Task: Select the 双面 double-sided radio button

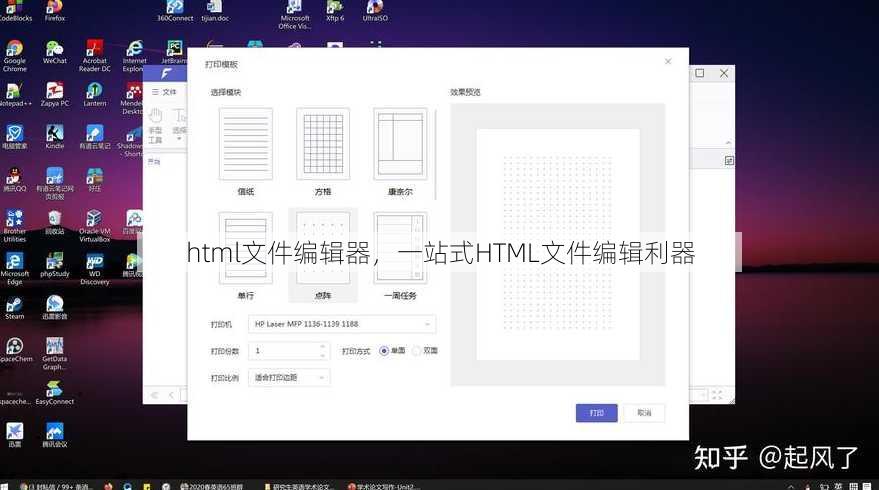Action: pyautogui.click(x=417, y=351)
